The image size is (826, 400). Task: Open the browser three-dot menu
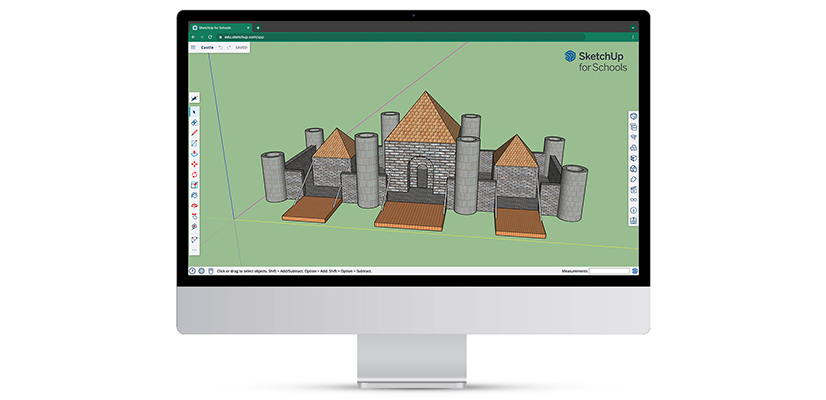(x=633, y=37)
